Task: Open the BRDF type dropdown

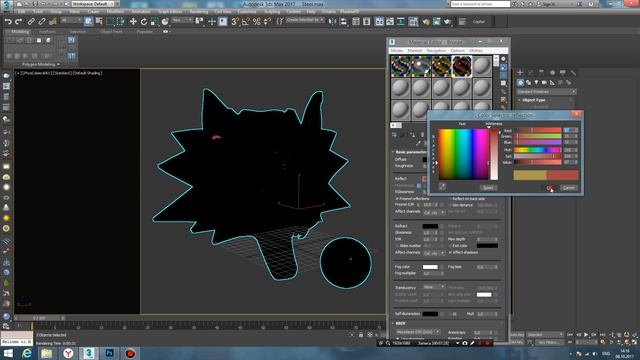Action: click(418, 332)
